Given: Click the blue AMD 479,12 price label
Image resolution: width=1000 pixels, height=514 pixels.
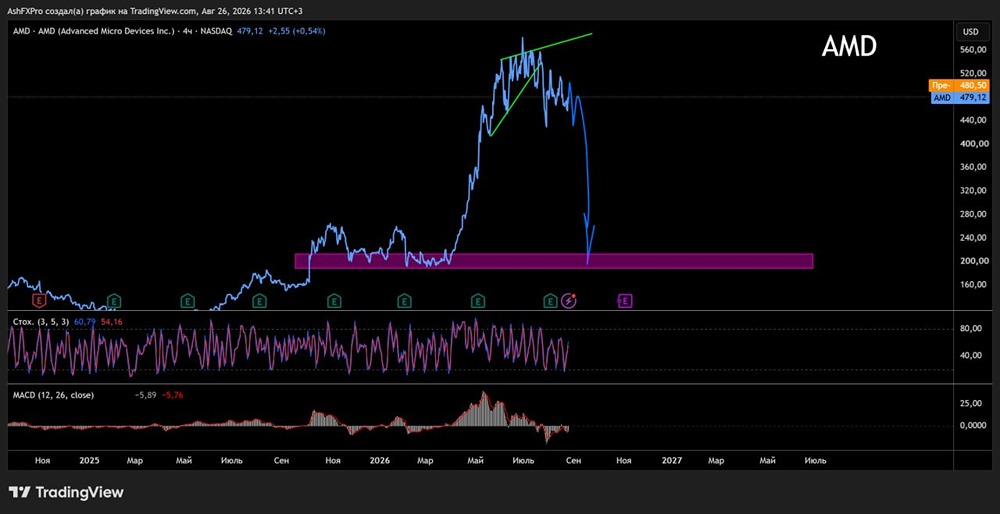Looking at the screenshot, I should pyautogui.click(x=960, y=97).
